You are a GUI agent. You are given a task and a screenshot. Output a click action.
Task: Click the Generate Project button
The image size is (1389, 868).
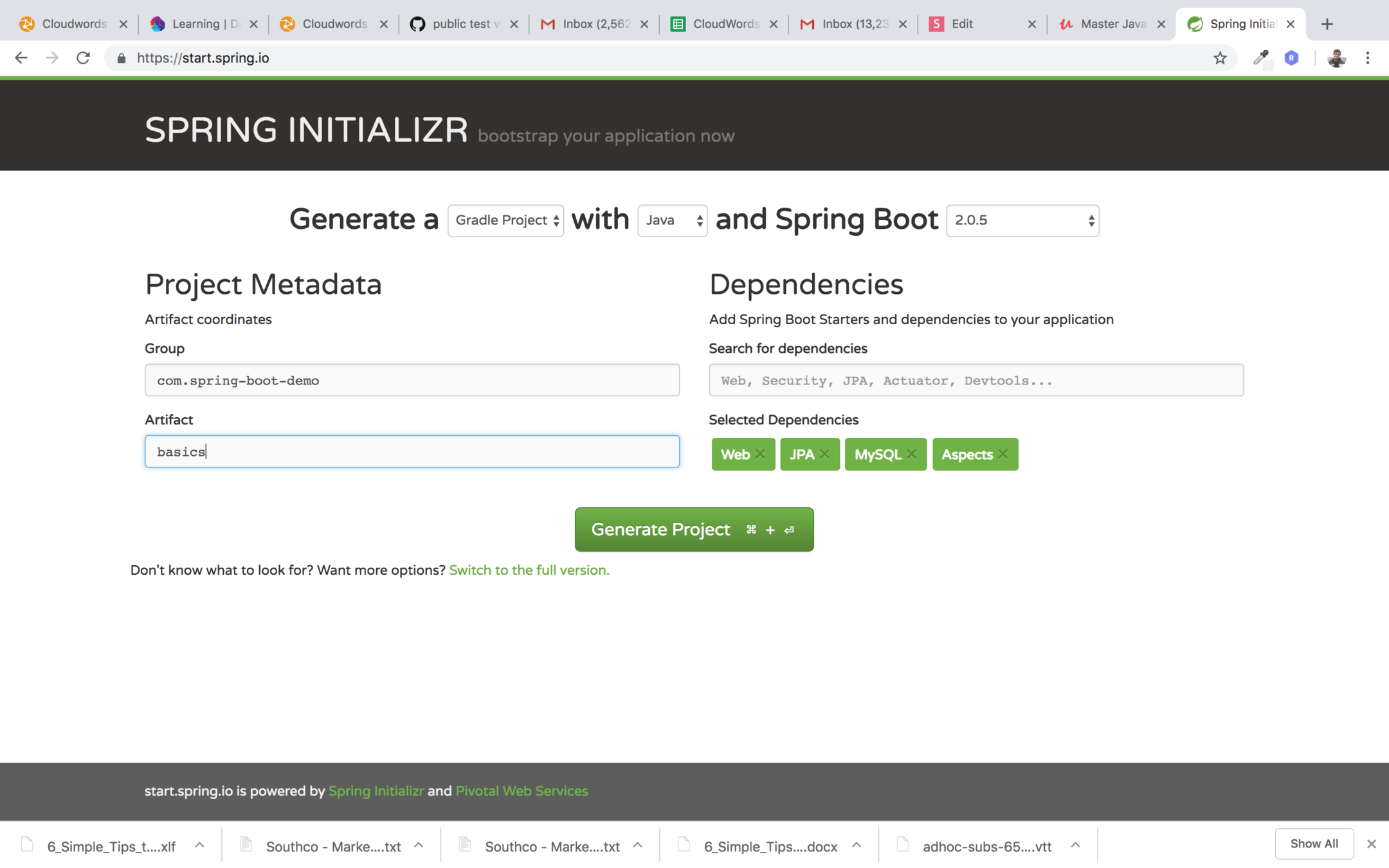tap(694, 529)
